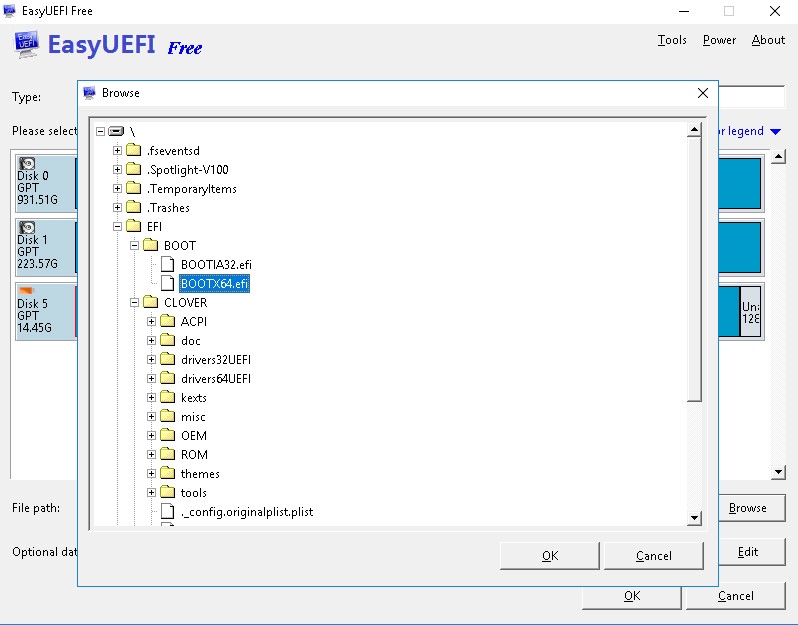Click tree scrollbar down arrow
The width and height of the screenshot is (798, 625).
(694, 518)
